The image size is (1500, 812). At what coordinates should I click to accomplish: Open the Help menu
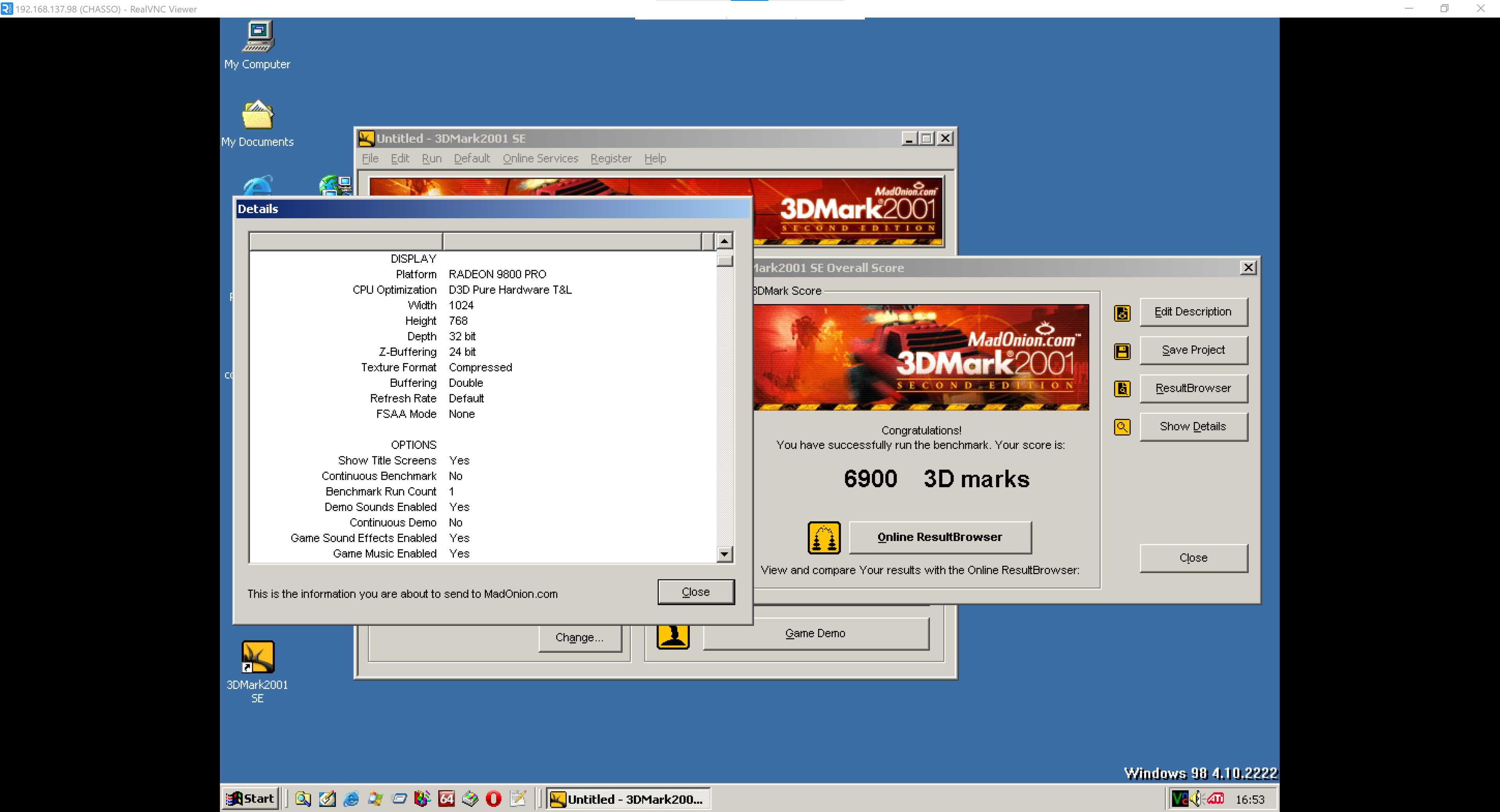655,158
